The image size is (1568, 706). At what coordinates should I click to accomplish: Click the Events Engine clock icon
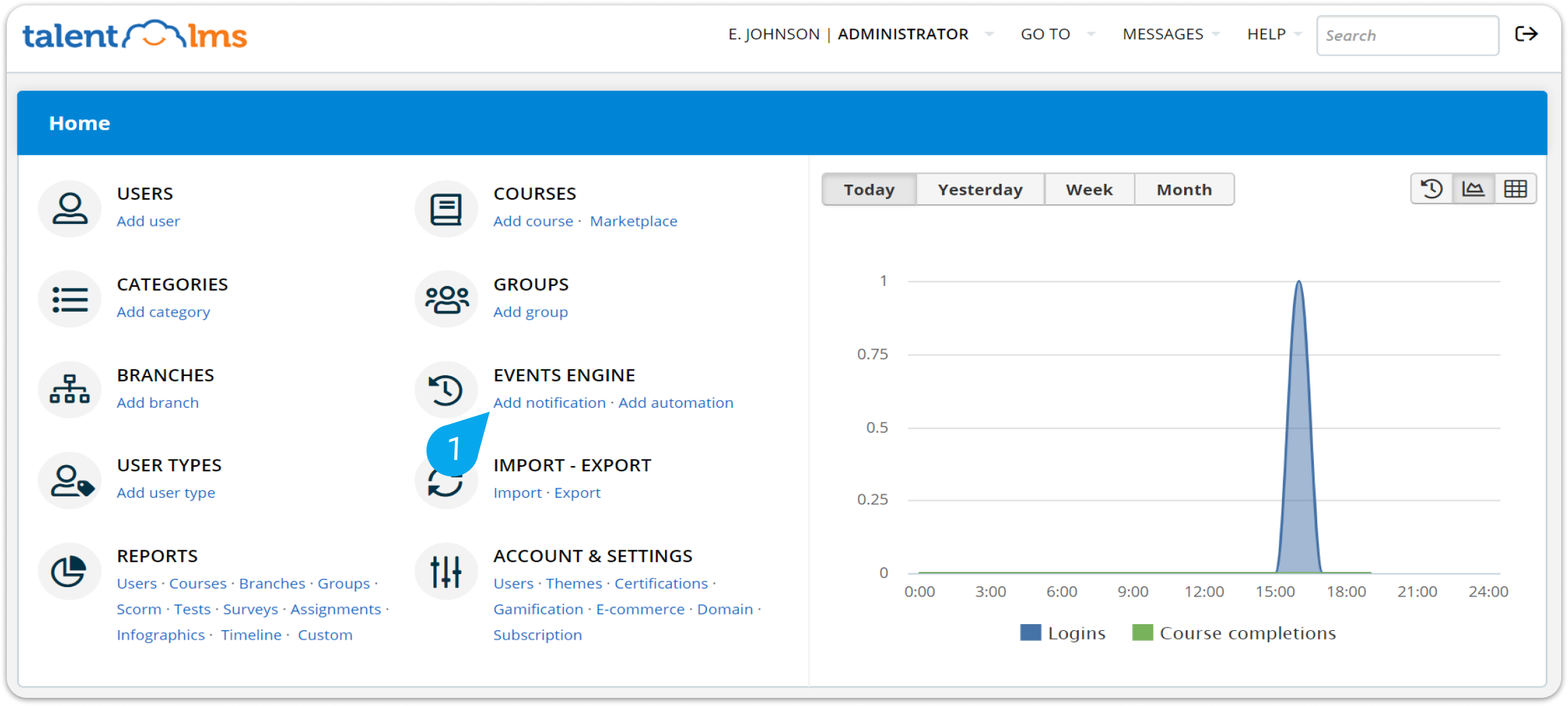tap(446, 390)
